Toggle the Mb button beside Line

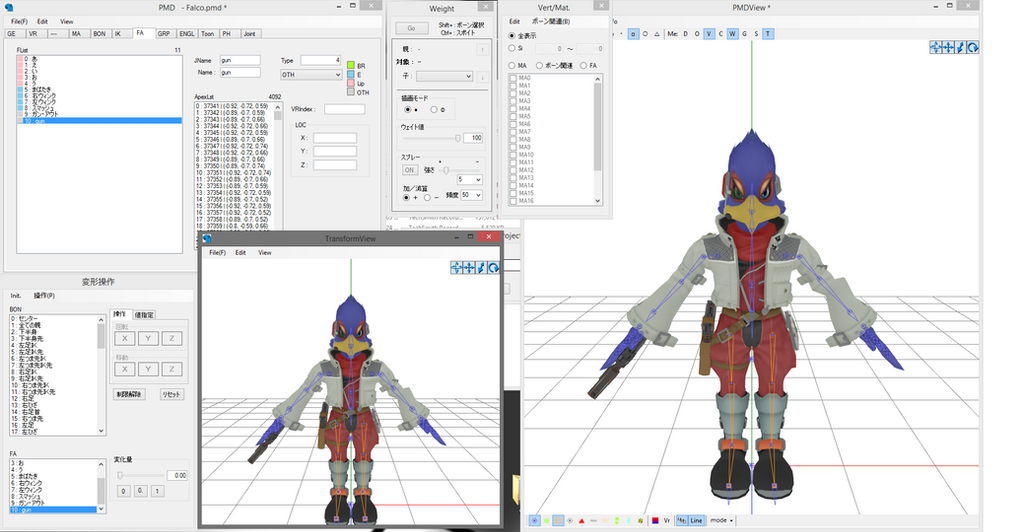[681, 520]
